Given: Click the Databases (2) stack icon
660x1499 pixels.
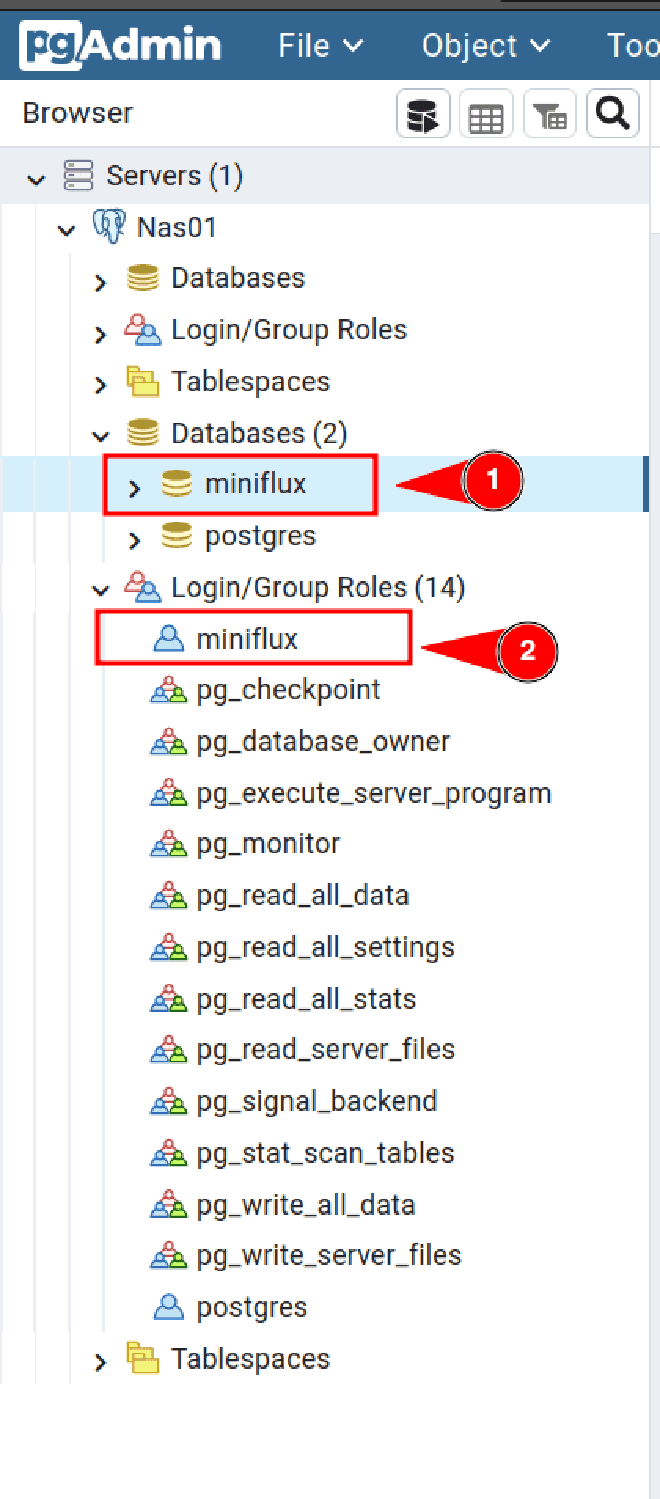Looking at the screenshot, I should (143, 433).
